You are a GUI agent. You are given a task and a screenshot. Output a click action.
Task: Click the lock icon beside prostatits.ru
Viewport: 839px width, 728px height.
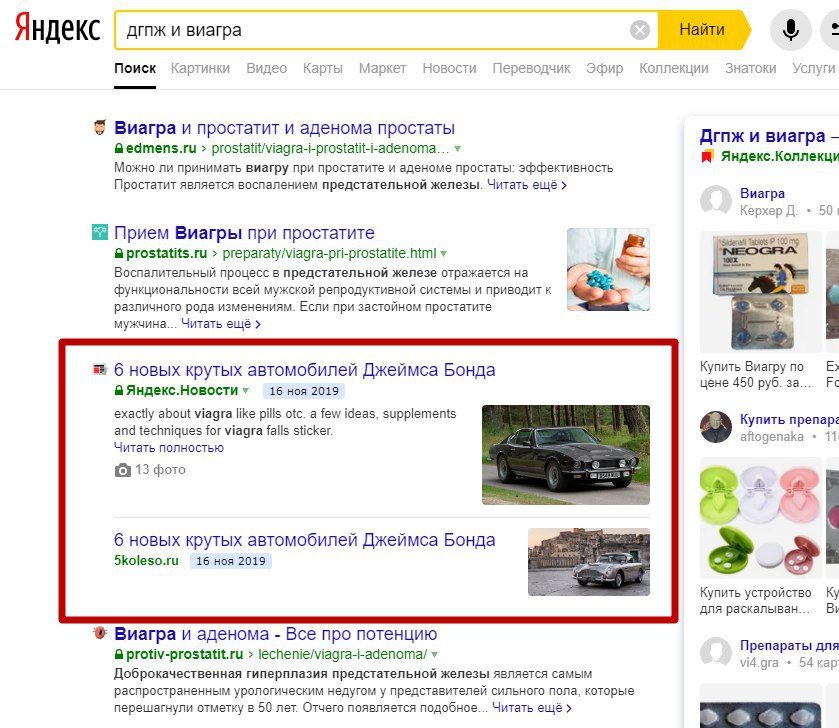click(119, 253)
